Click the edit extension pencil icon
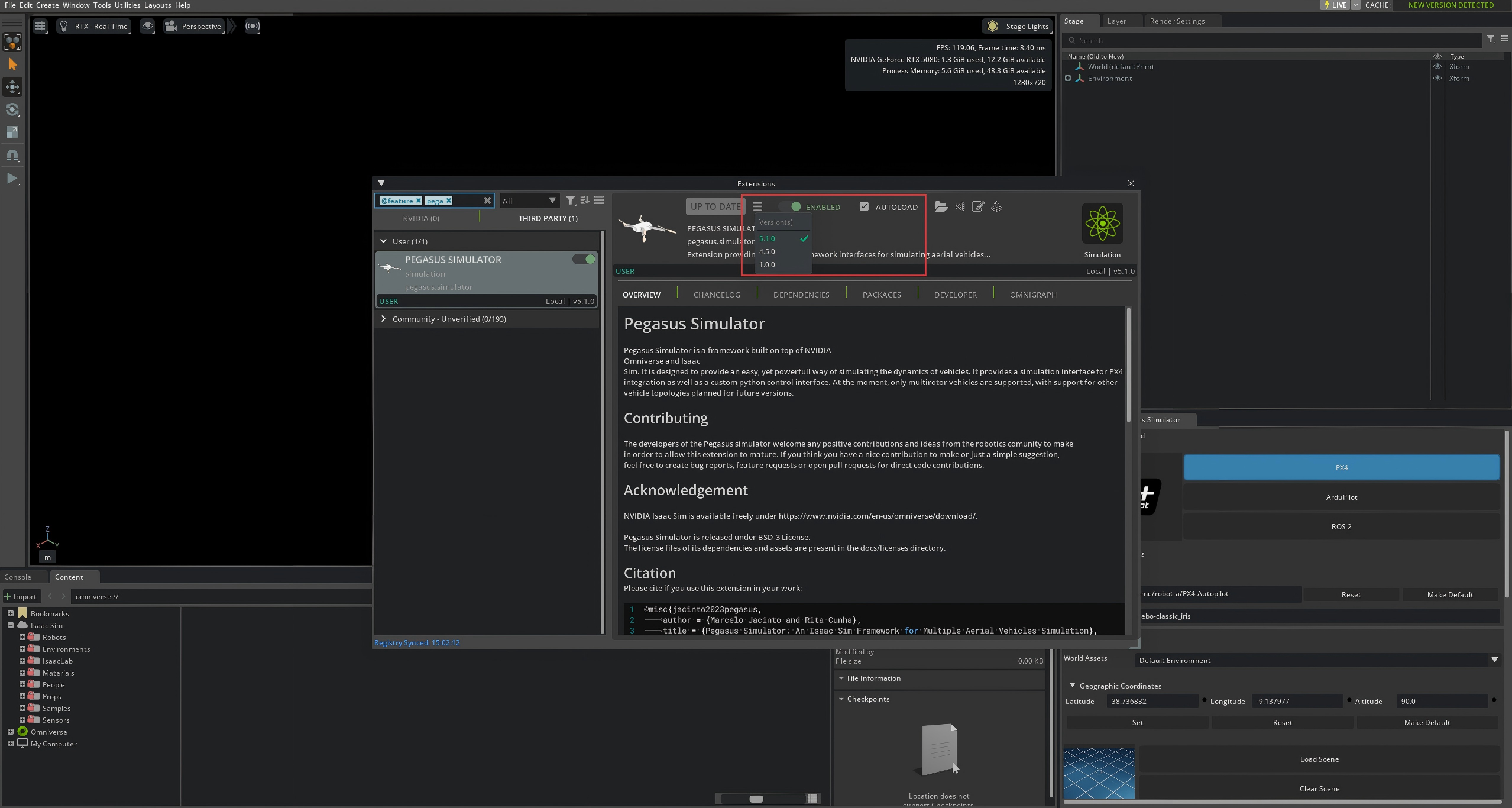This screenshot has height=808, width=1512. point(978,206)
